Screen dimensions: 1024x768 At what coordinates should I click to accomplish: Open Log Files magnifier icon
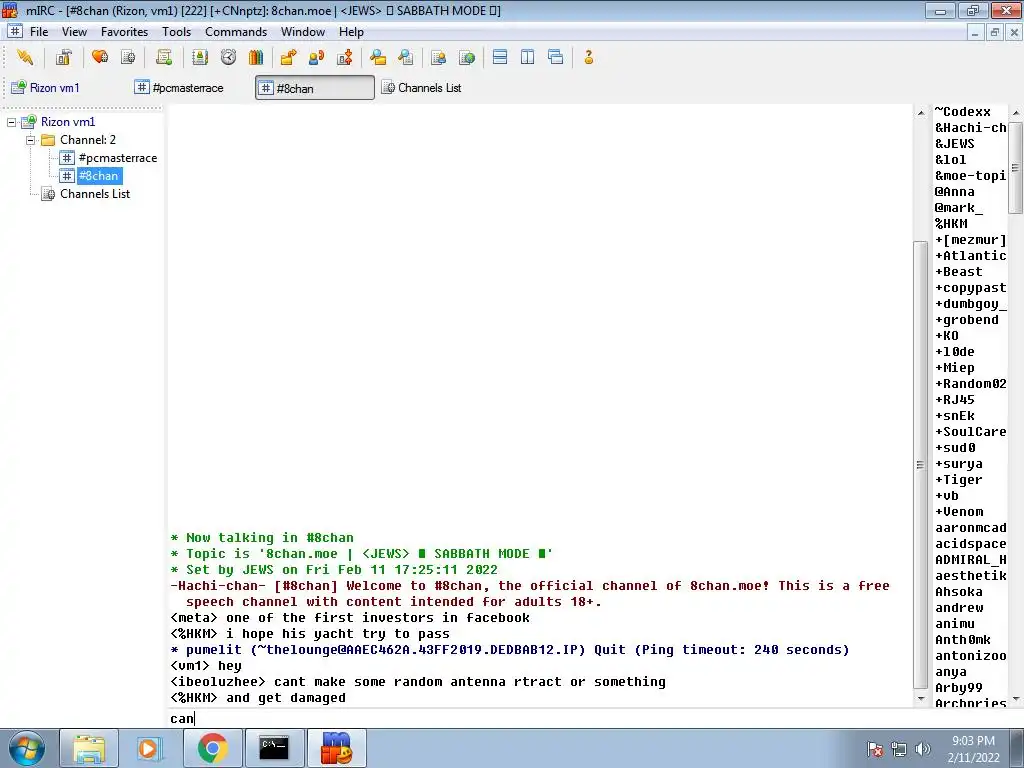click(x=406, y=57)
